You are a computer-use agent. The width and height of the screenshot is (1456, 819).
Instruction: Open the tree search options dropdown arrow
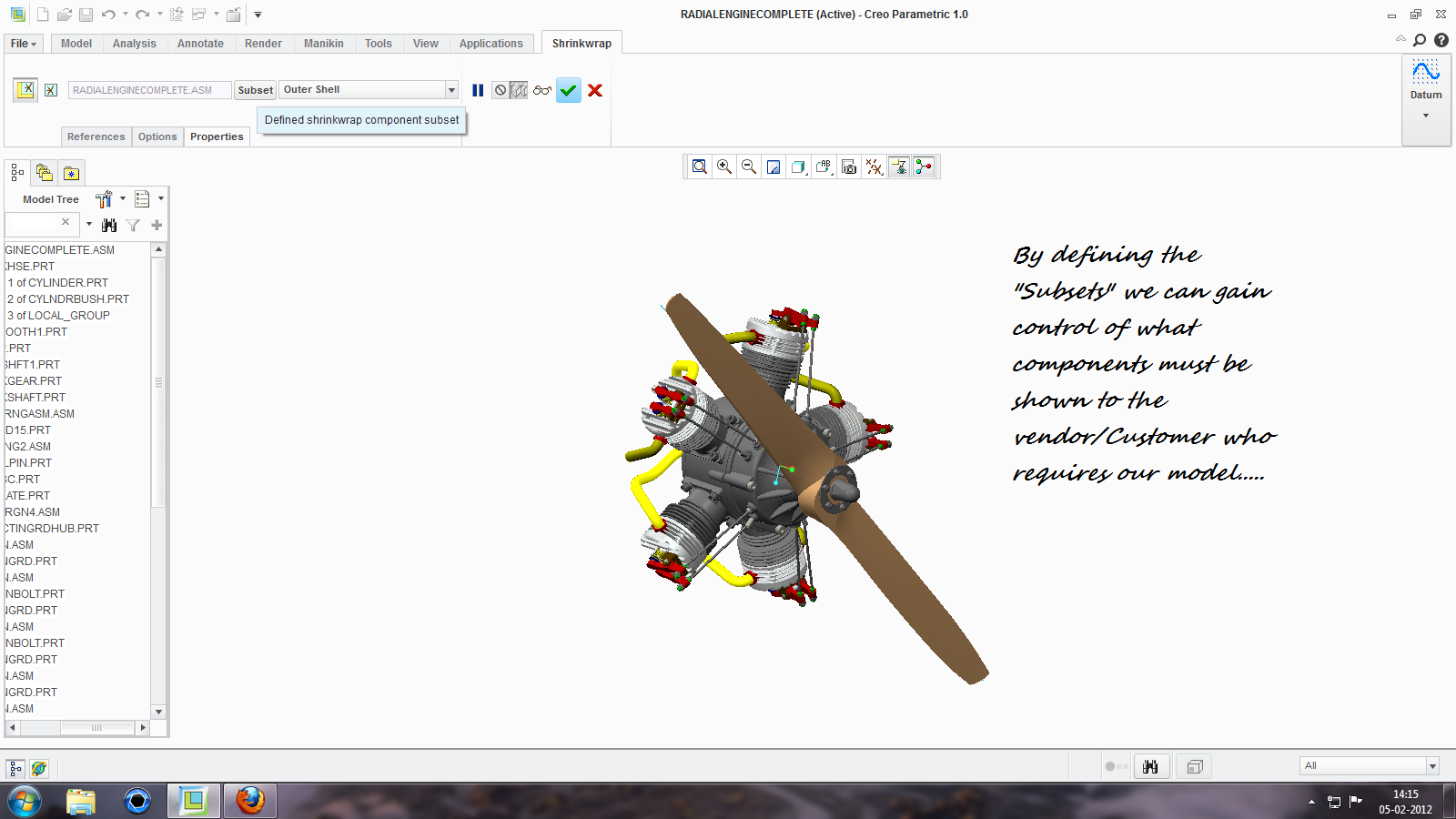click(88, 224)
